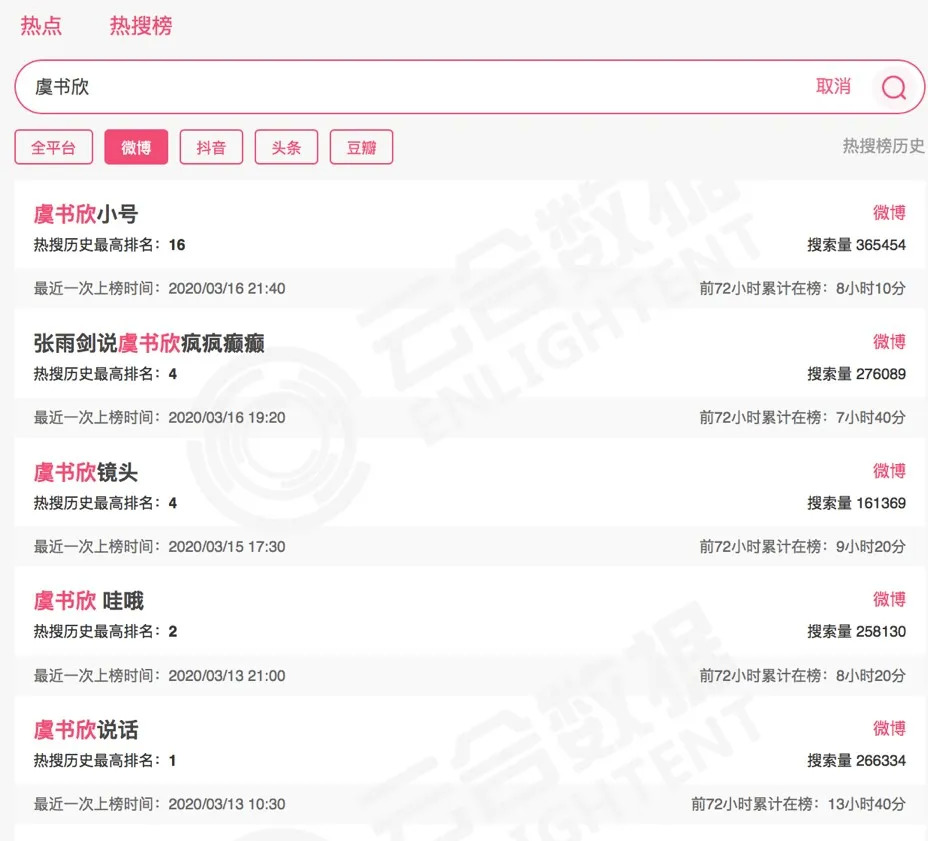The width and height of the screenshot is (928, 841).
Task: Click 微博 label on 虞书欣说话 row
Action: 889,728
